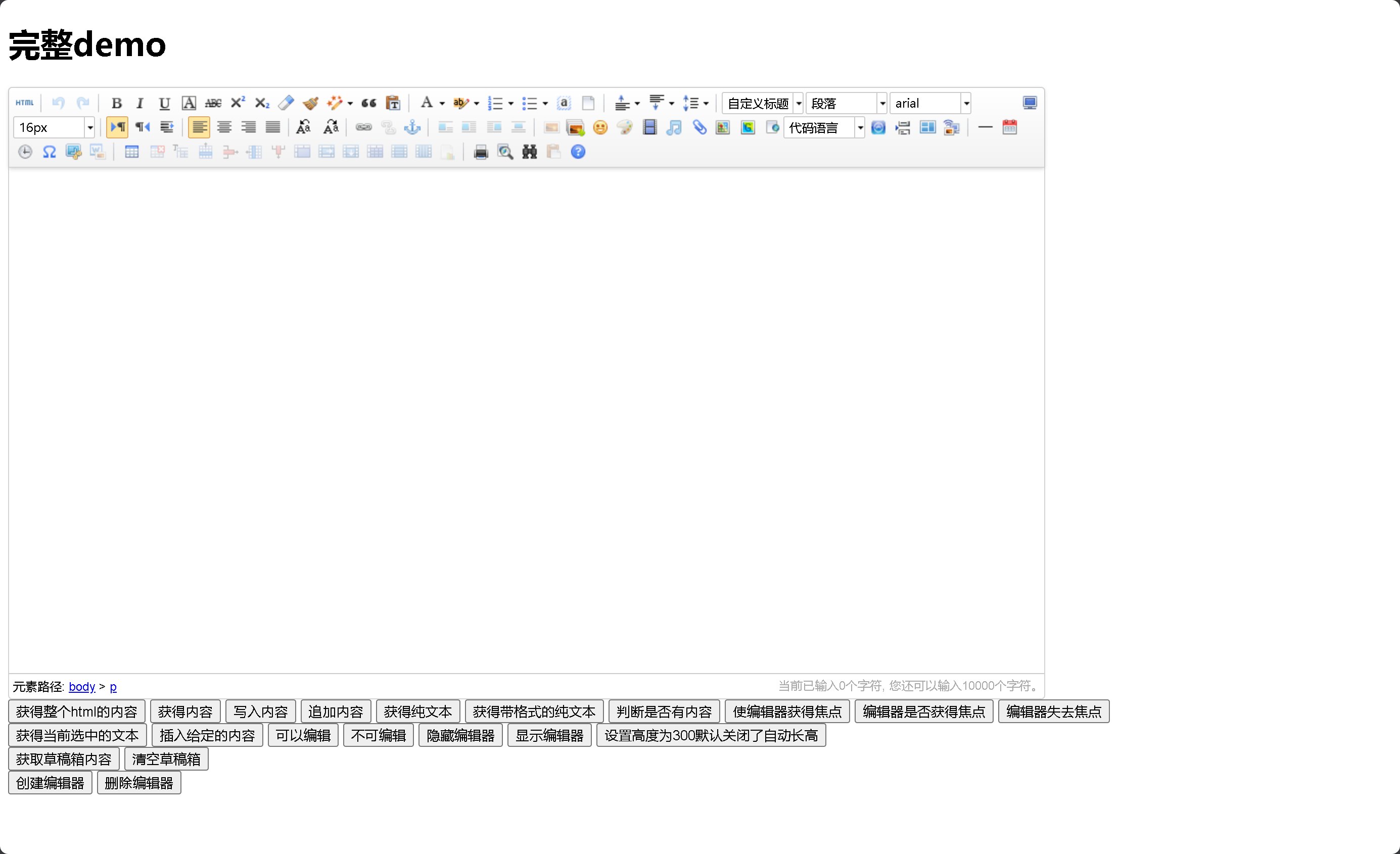
Task: Toggle left-to-right text direction
Action: point(117,127)
